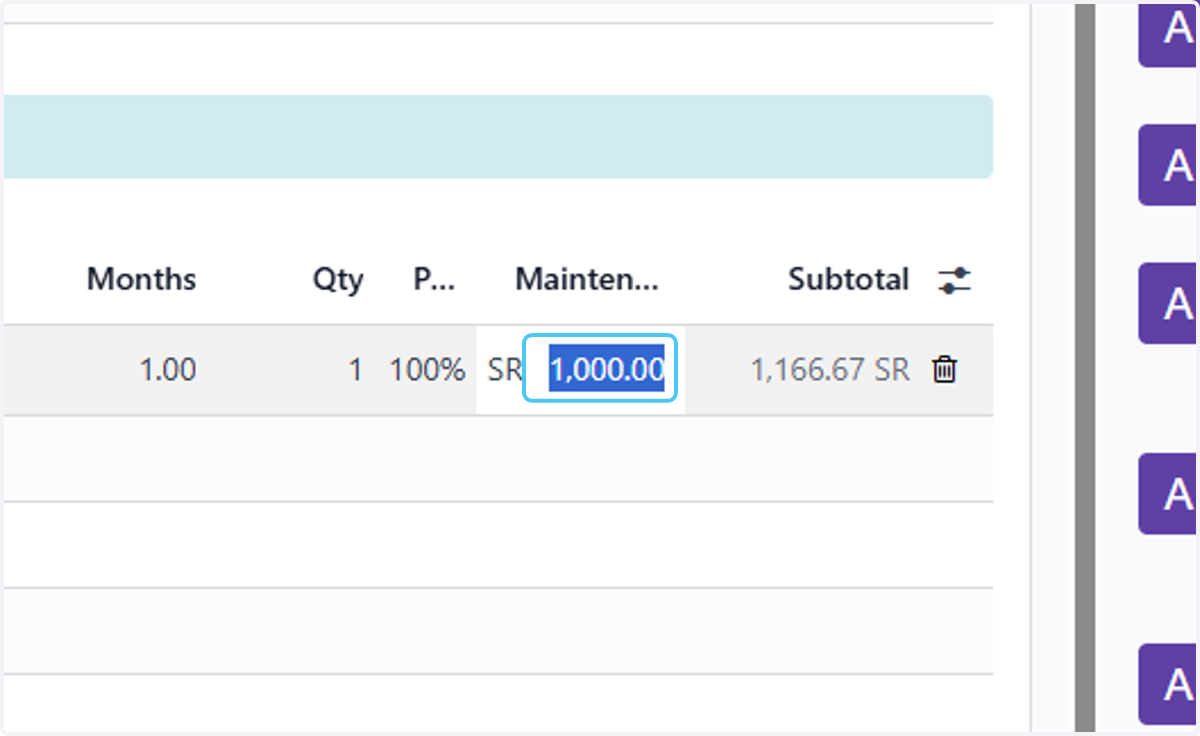1200x736 pixels.
Task: Click the Qty column header
Action: point(338,279)
